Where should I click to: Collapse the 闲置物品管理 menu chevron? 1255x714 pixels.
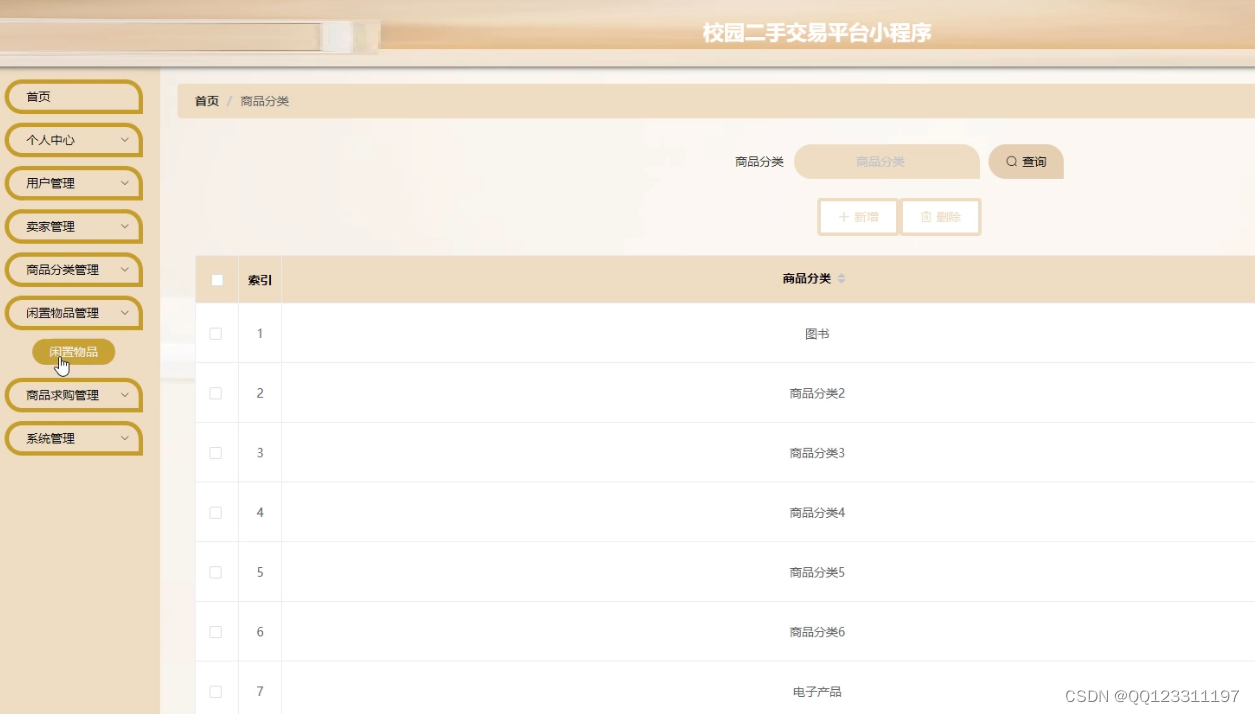coord(125,312)
